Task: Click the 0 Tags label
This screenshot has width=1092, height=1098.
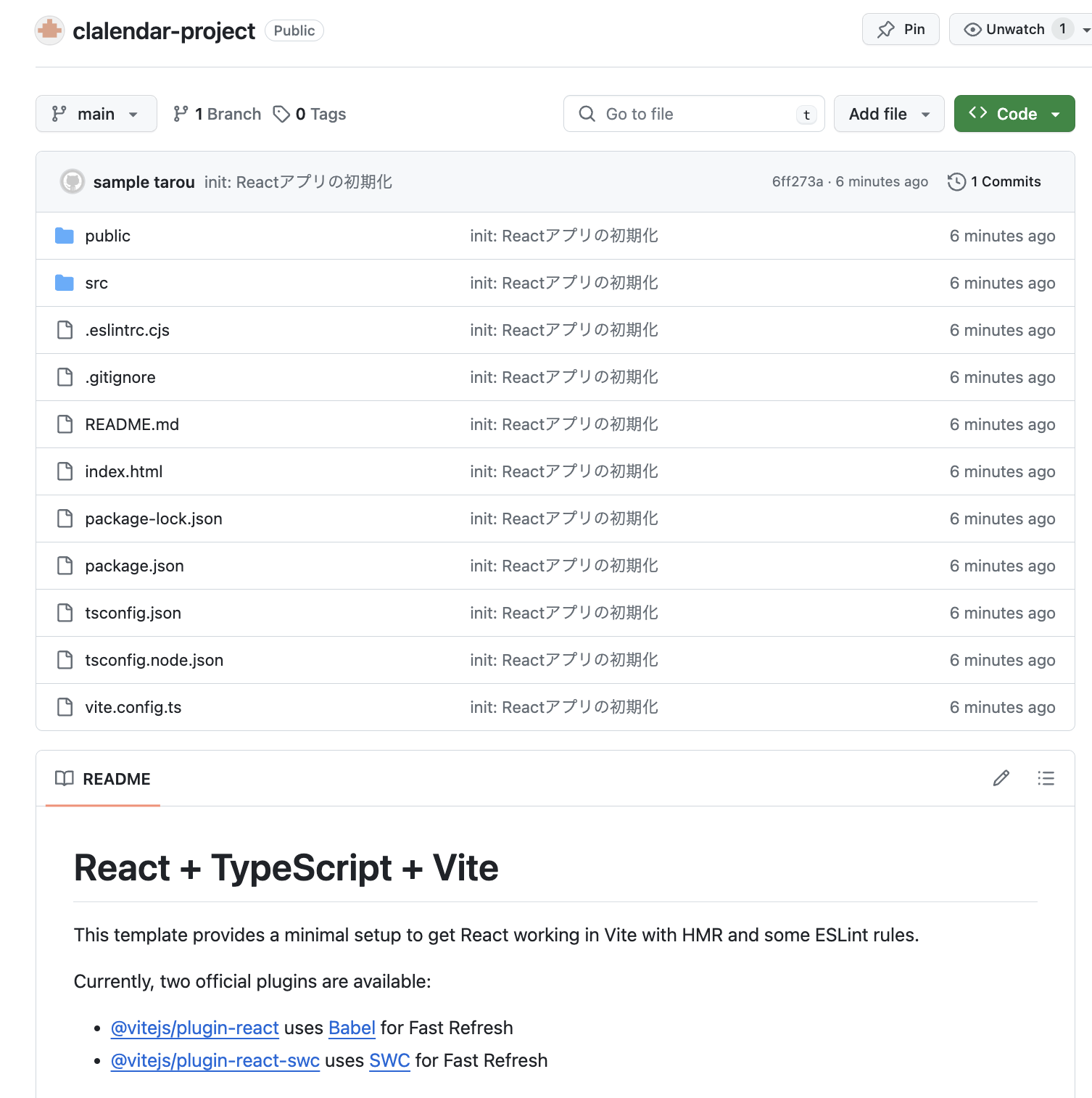Action: [310, 114]
